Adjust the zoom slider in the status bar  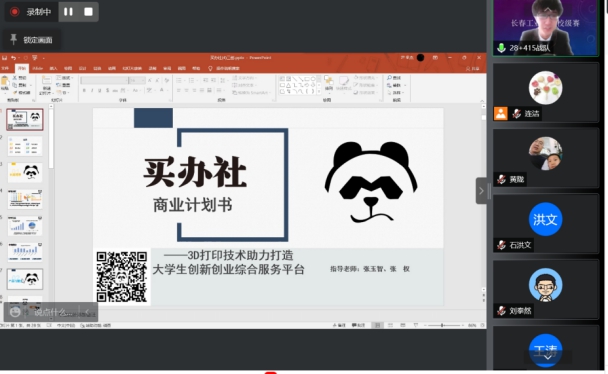pos(442,325)
